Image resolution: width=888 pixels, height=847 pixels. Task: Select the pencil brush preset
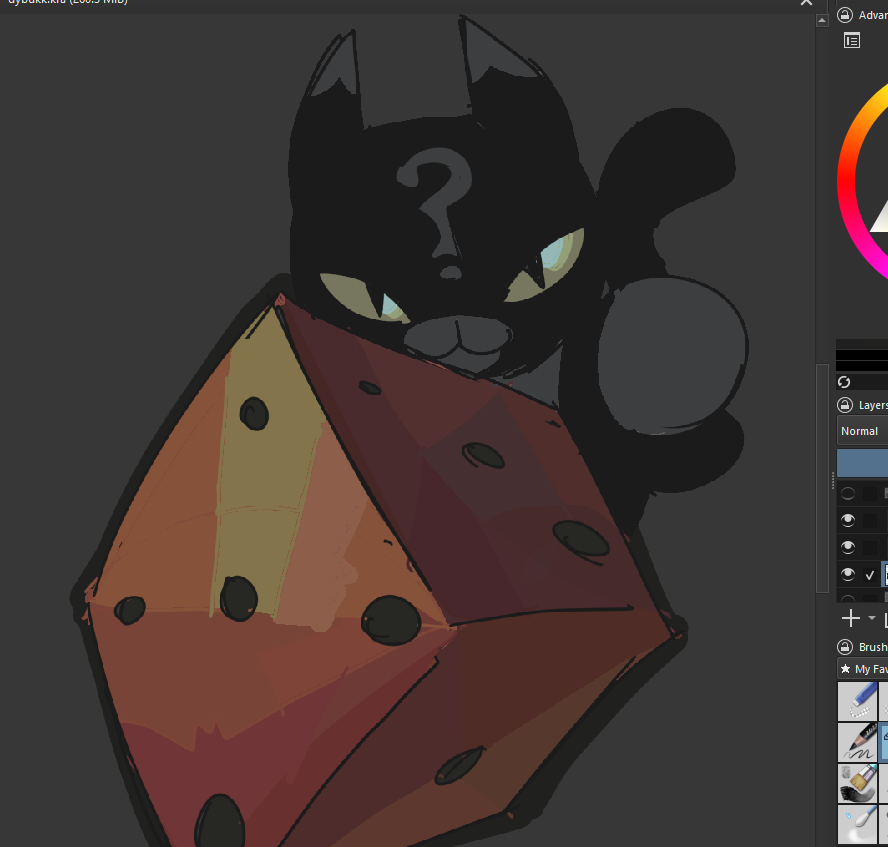pyautogui.click(x=857, y=742)
